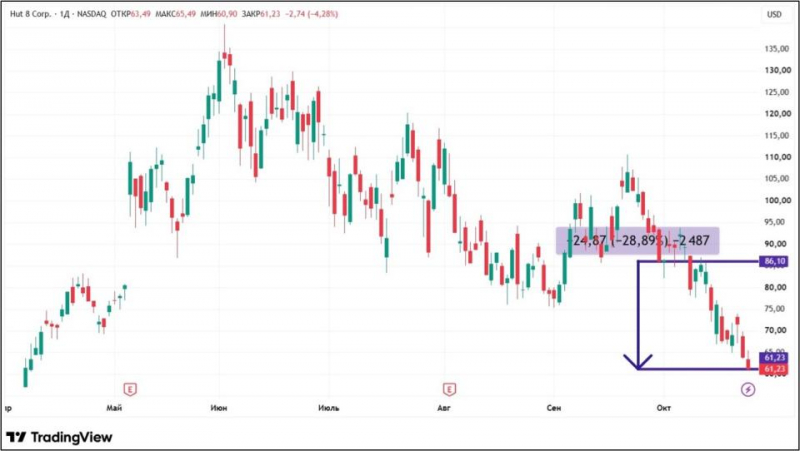This screenshot has height=451, width=800.
Task: Select the red 61,23 last price label
Action: [x=773, y=369]
